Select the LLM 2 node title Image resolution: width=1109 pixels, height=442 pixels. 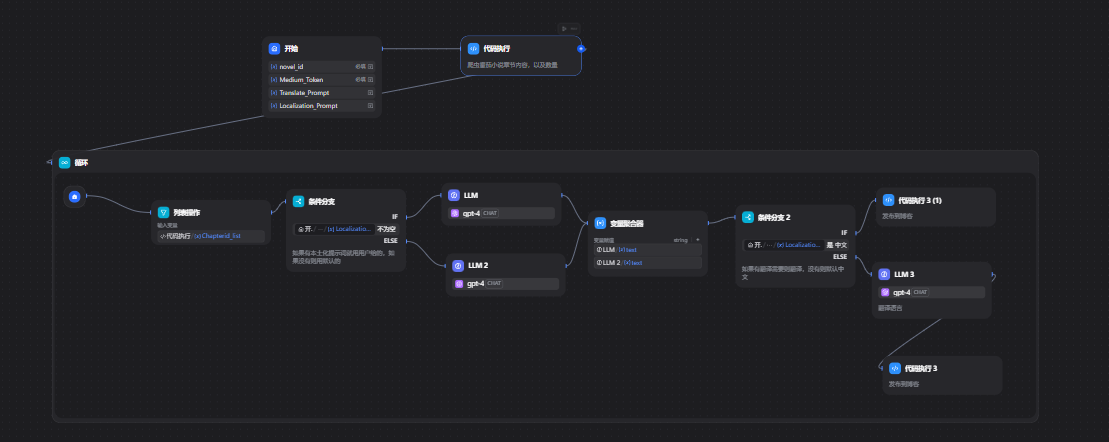tap(477, 265)
